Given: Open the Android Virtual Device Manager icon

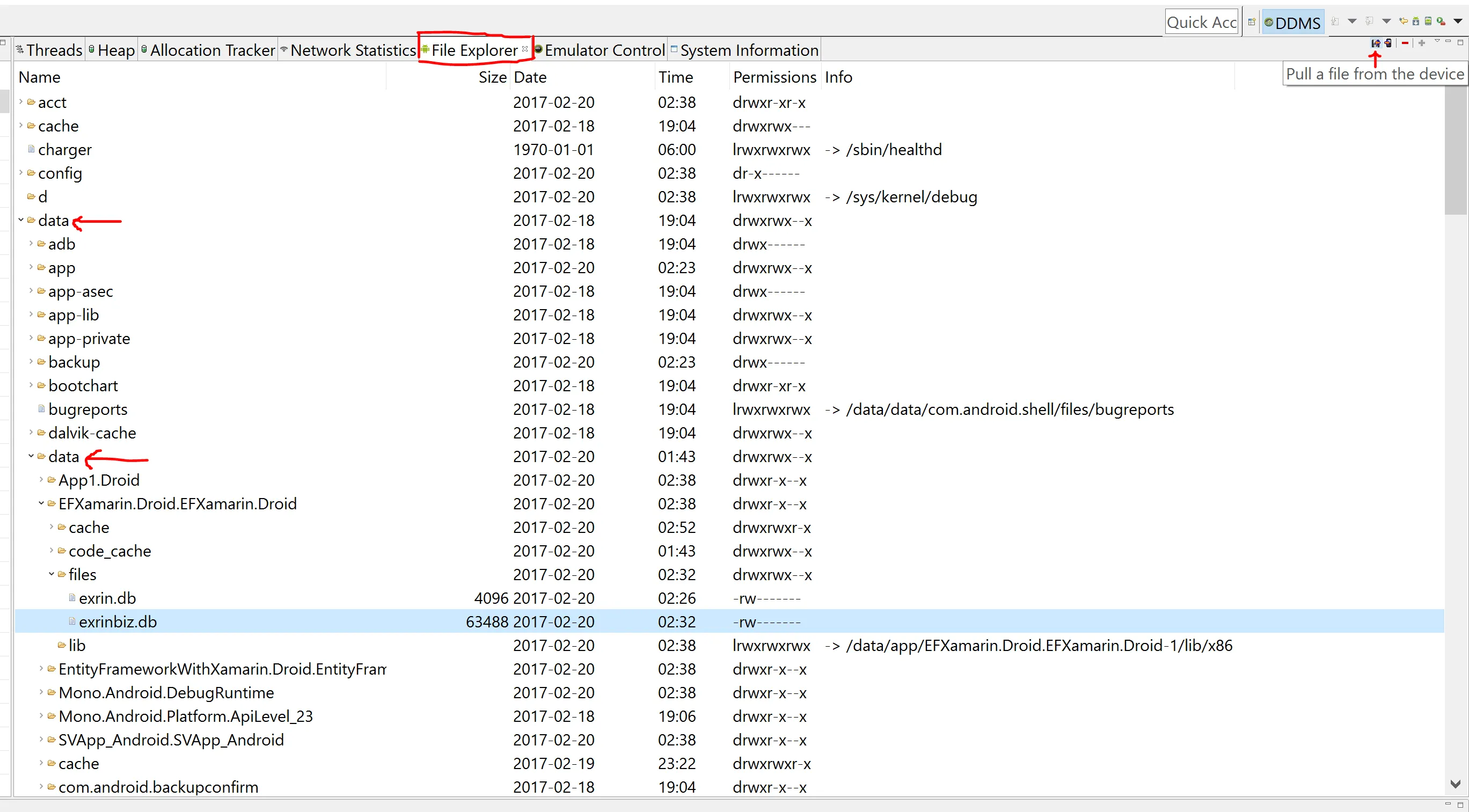Looking at the screenshot, I should (1428, 21).
